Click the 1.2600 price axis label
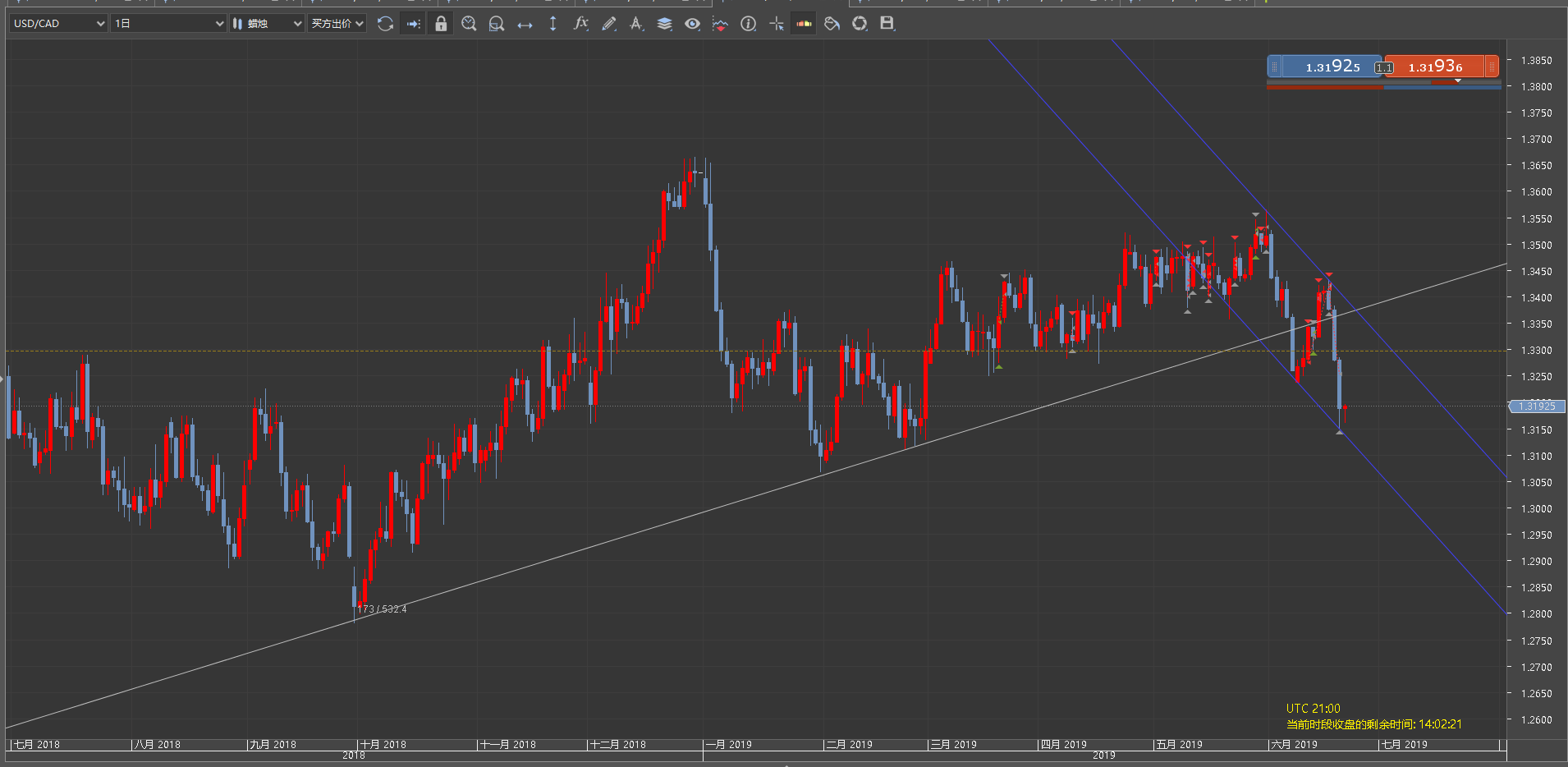The width and height of the screenshot is (1568, 767). 1536,720
